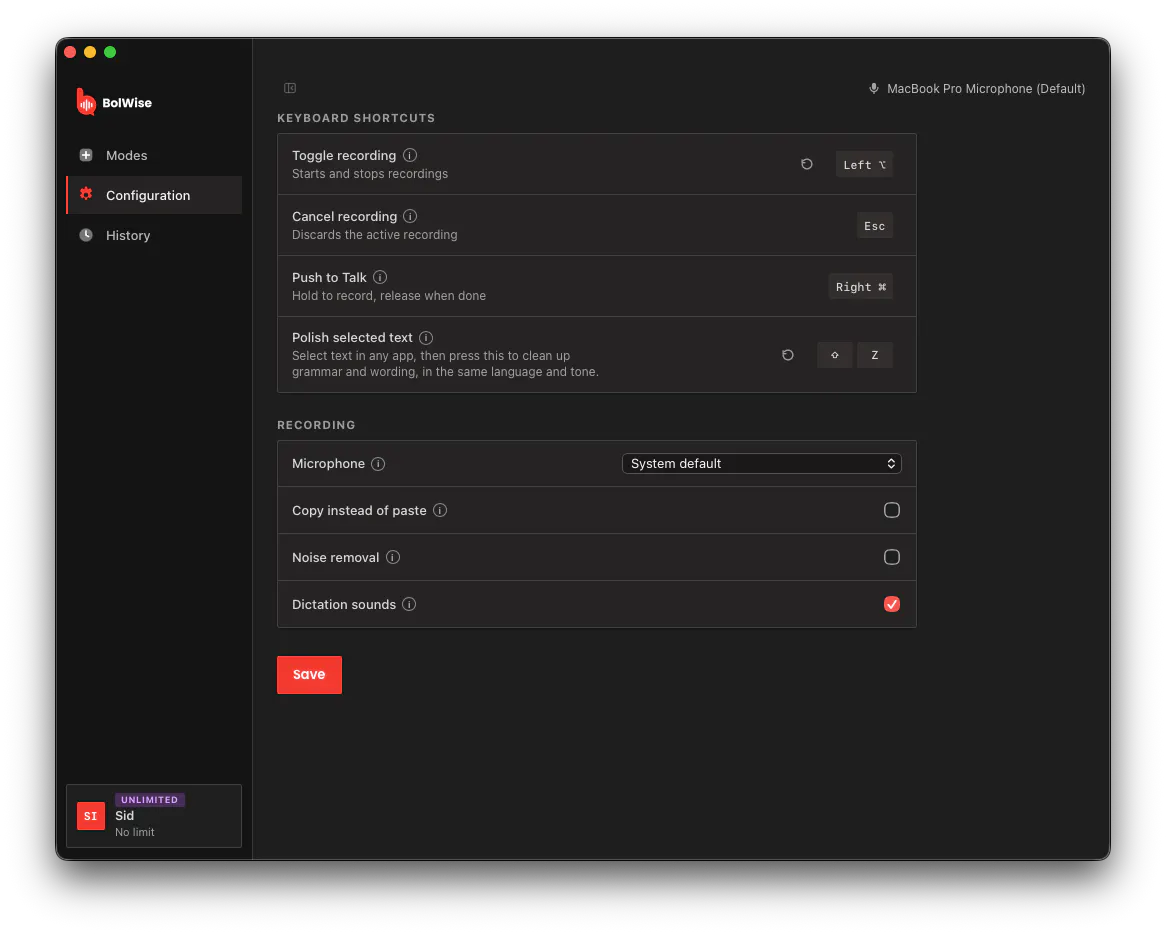
Task: Select Configuration in the sidebar
Action: point(154,195)
